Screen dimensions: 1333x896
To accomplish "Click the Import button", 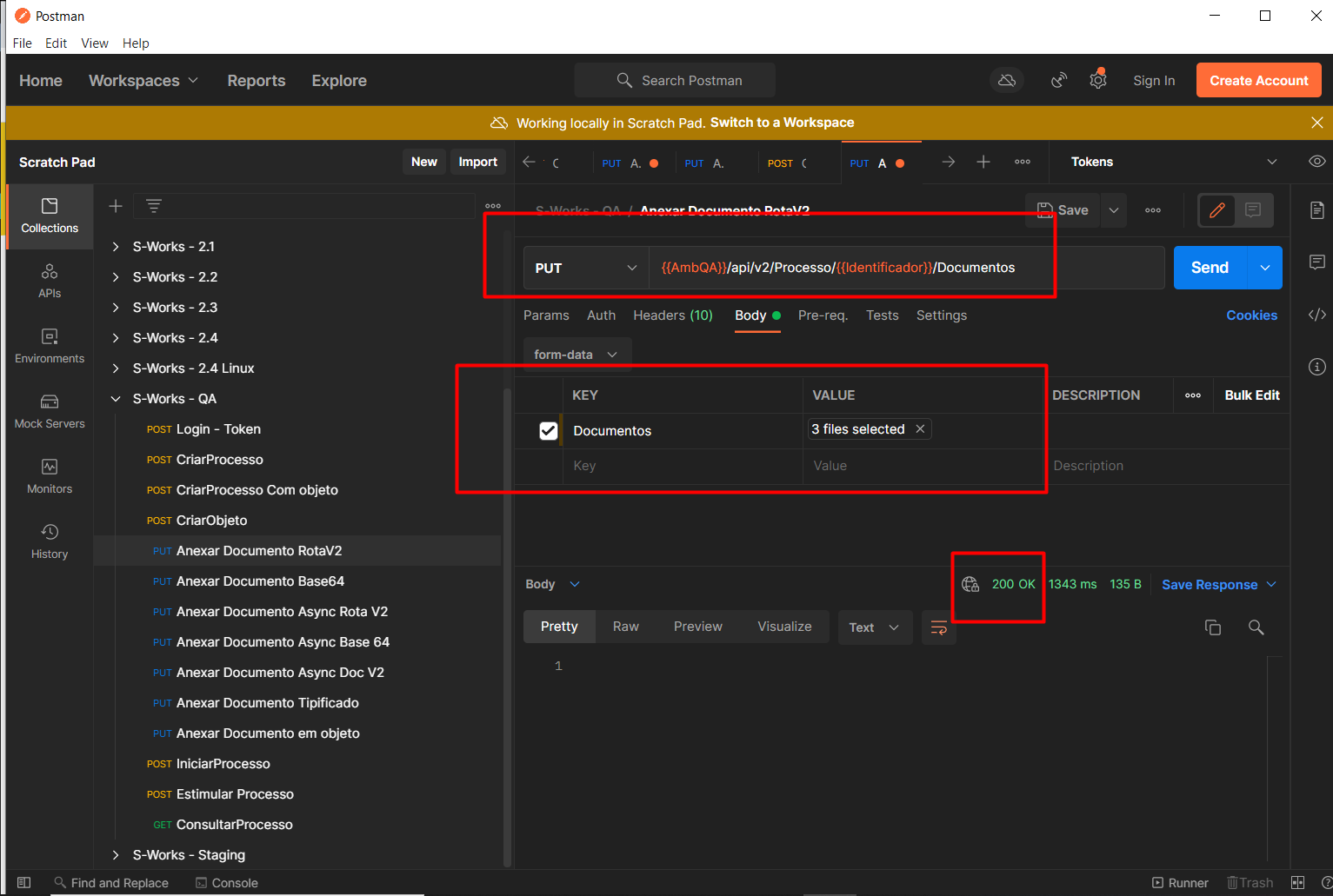I will pos(478,162).
